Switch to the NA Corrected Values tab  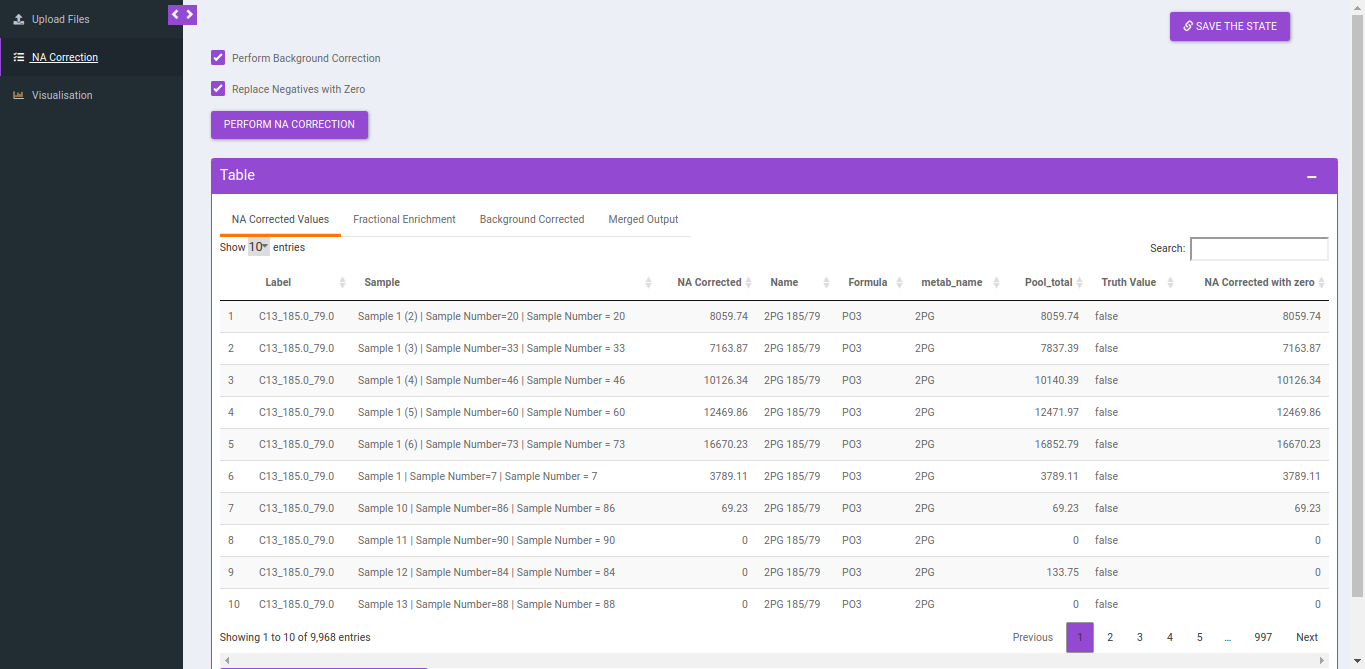click(280, 219)
